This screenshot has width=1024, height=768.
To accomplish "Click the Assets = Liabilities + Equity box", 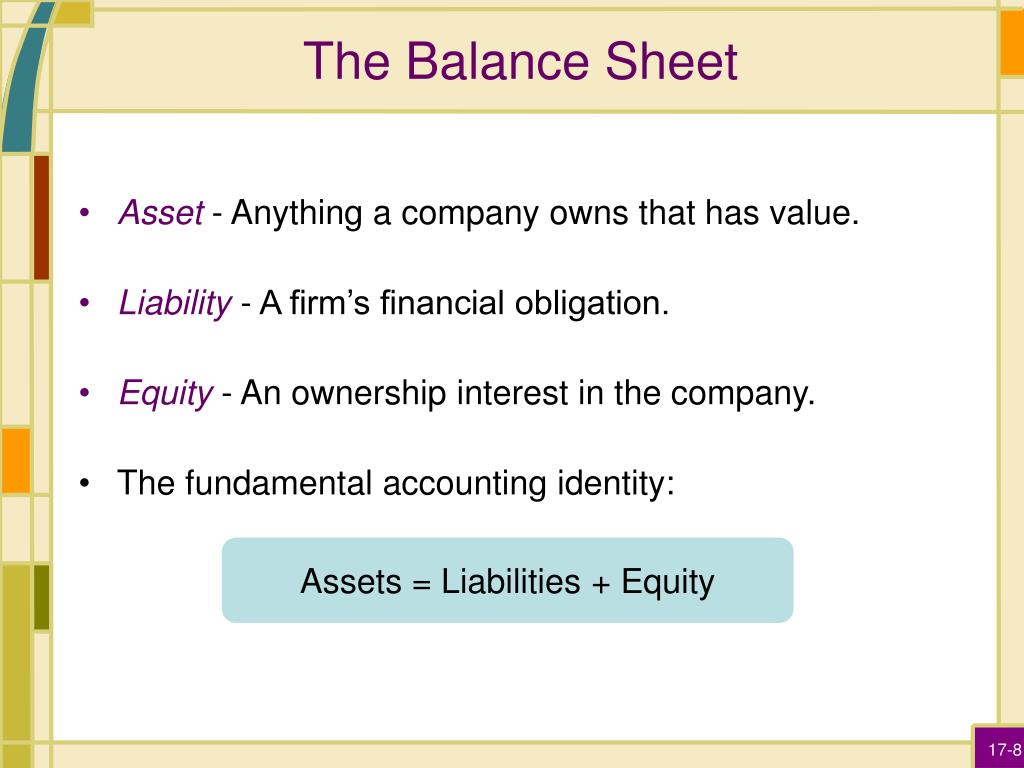I will (507, 581).
